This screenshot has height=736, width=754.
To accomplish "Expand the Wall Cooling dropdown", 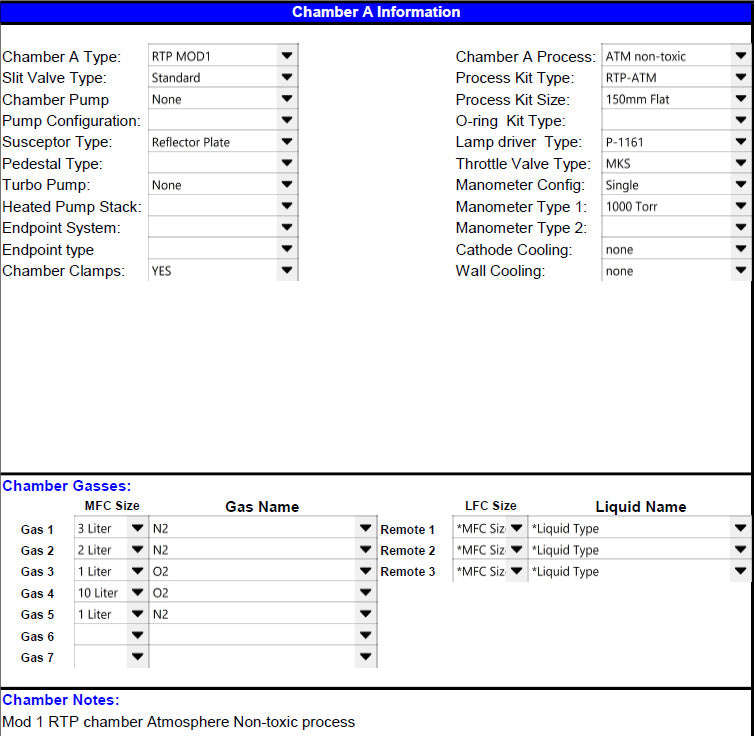I will pos(741,270).
